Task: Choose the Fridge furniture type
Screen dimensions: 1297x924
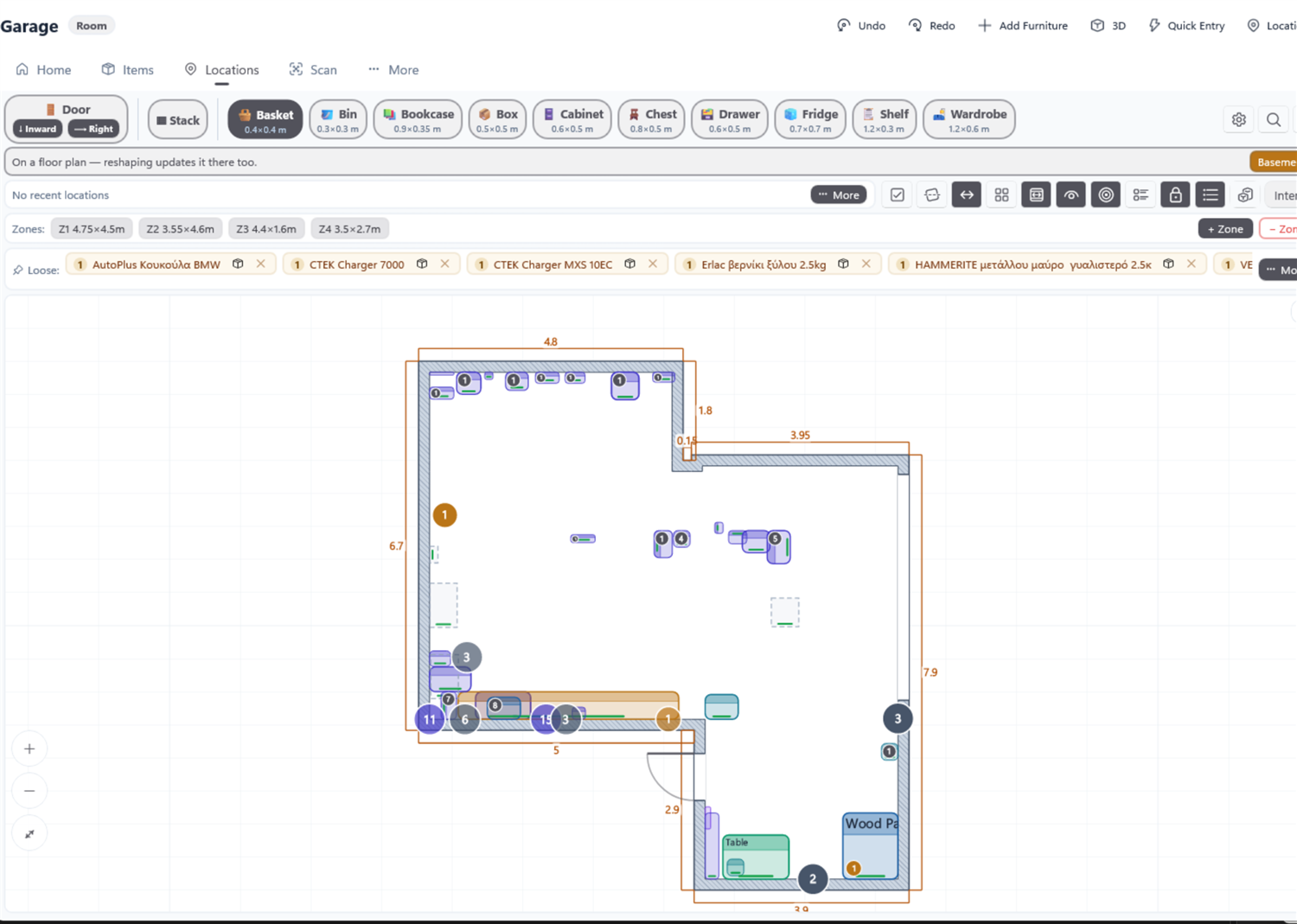Action: click(810, 120)
